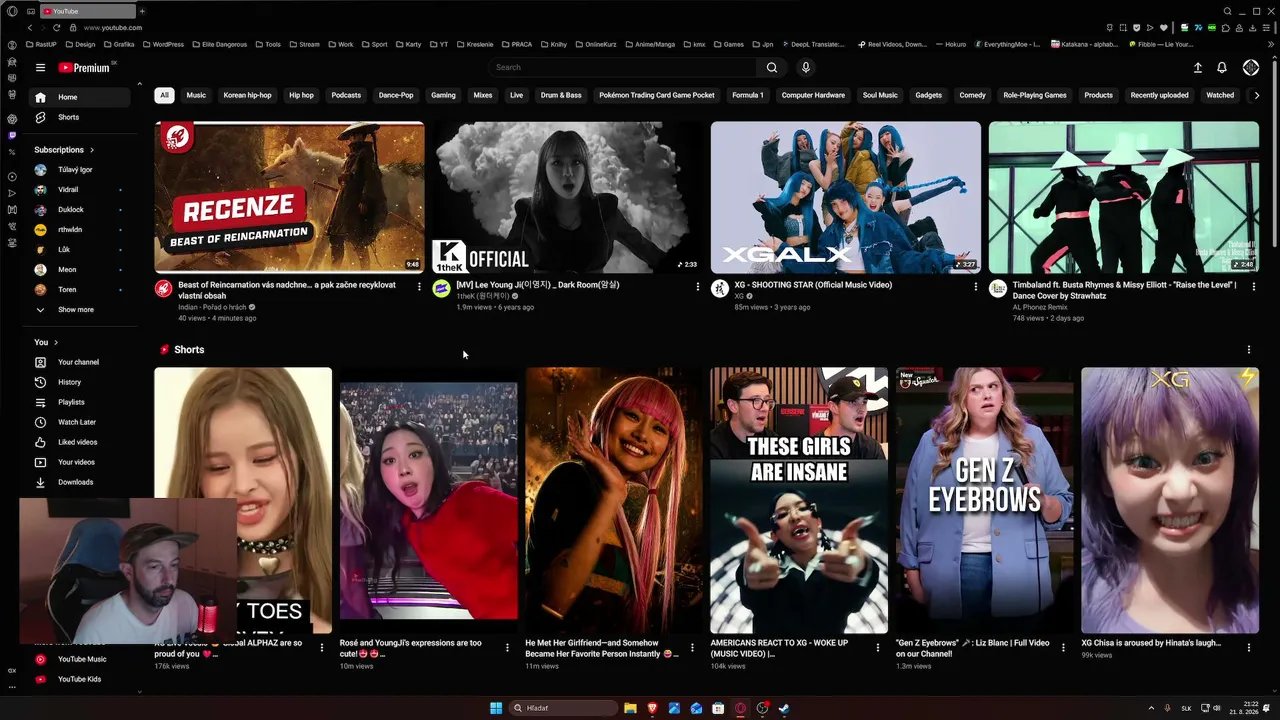Open the Design bookmarks folder
Image resolution: width=1280 pixels, height=720 pixels.
pos(80,44)
